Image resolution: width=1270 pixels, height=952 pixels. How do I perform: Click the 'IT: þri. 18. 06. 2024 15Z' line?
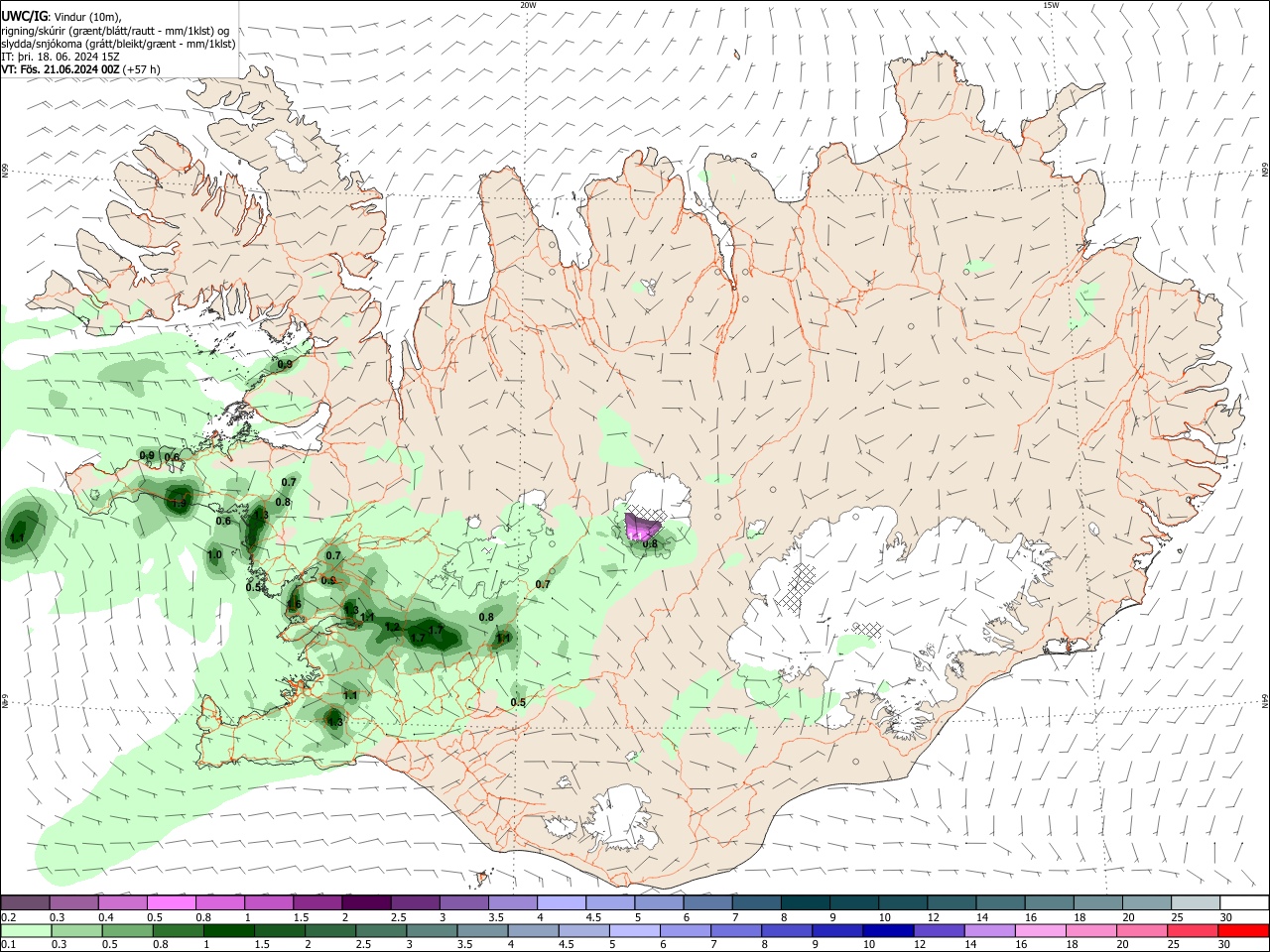(60, 57)
